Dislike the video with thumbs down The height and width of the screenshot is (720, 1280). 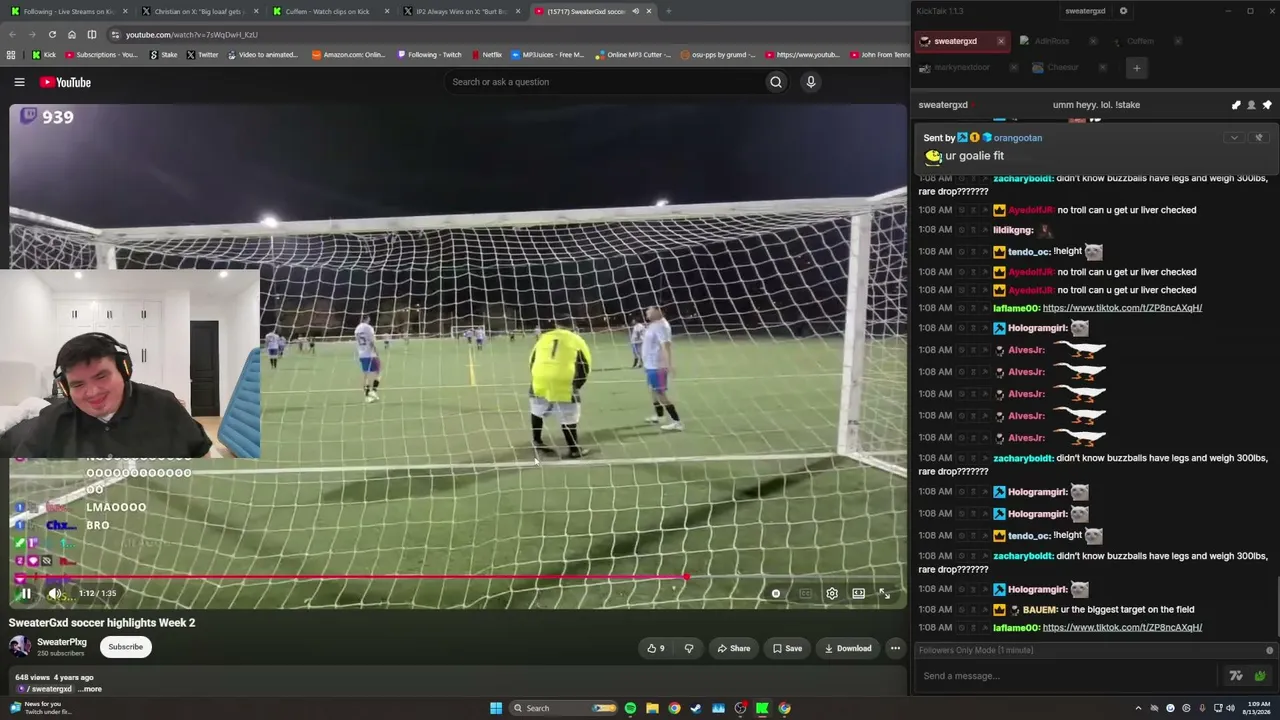[x=688, y=648]
